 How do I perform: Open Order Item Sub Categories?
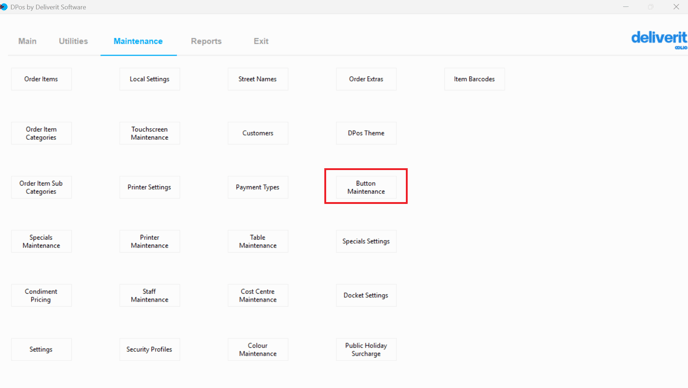41,187
